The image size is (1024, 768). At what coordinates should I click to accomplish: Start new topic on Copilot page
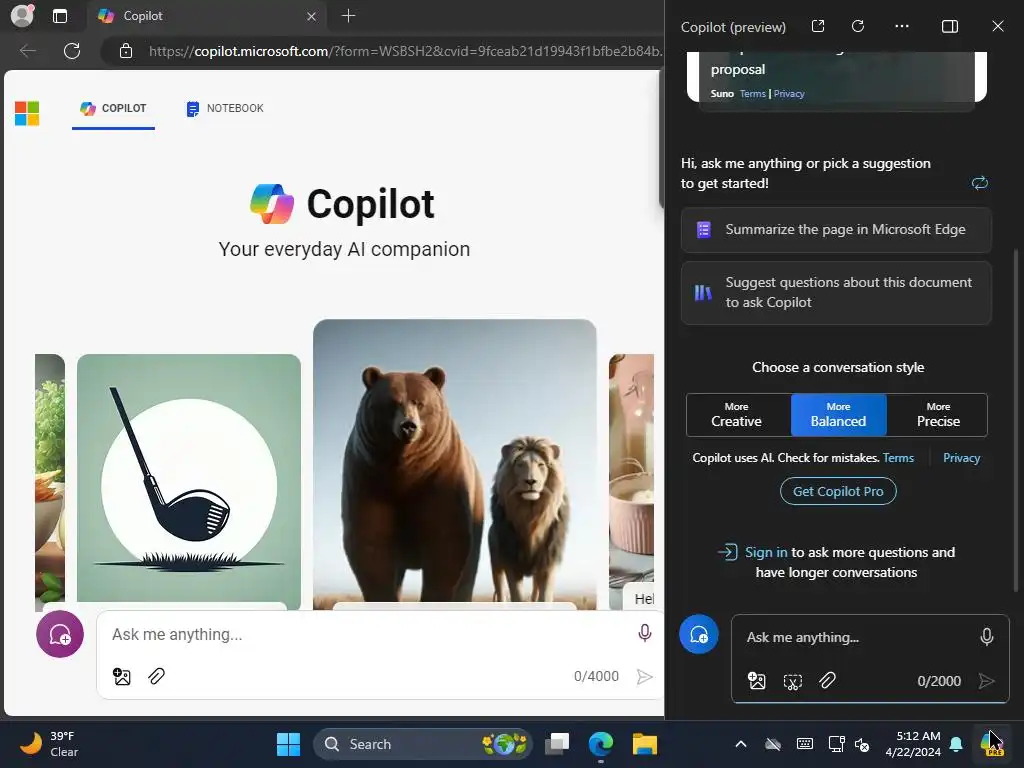(x=59, y=634)
